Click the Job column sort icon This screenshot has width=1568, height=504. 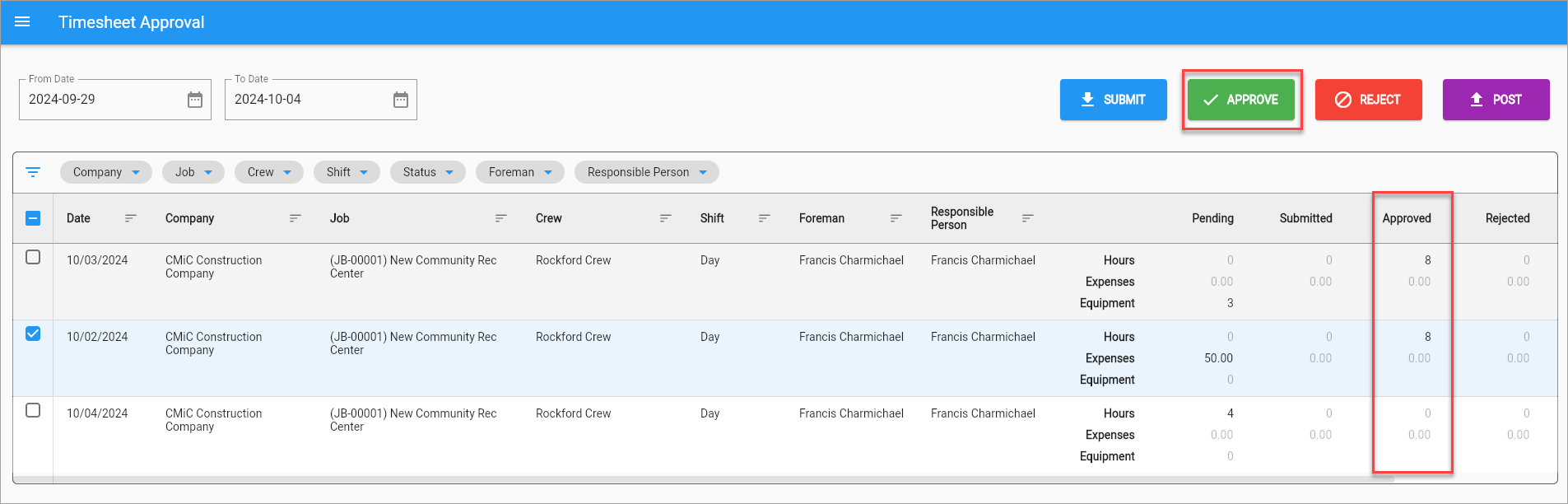(500, 218)
